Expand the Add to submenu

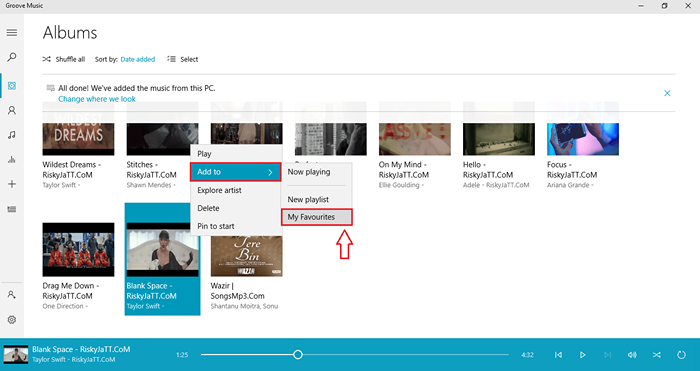click(236, 172)
